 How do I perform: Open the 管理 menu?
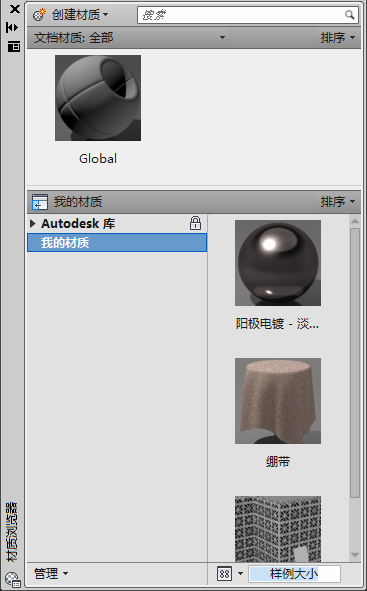click(x=51, y=574)
